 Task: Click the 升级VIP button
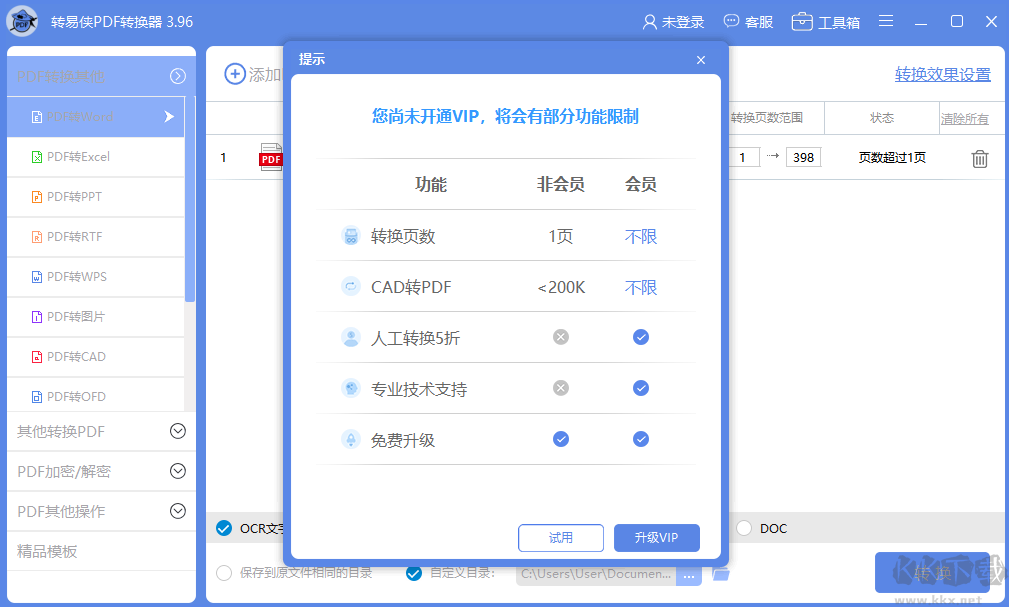[x=656, y=537]
